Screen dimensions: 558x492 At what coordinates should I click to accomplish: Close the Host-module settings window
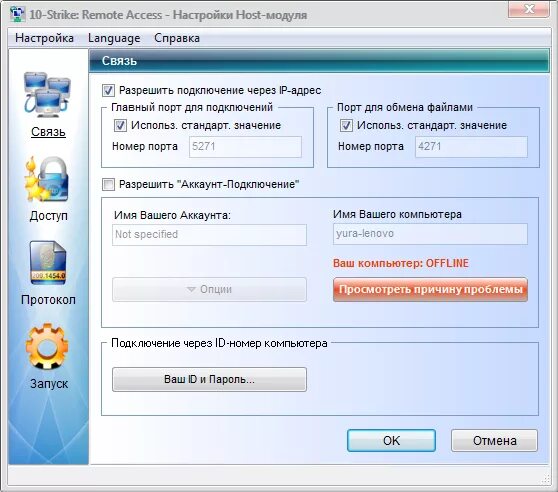click(529, 9)
